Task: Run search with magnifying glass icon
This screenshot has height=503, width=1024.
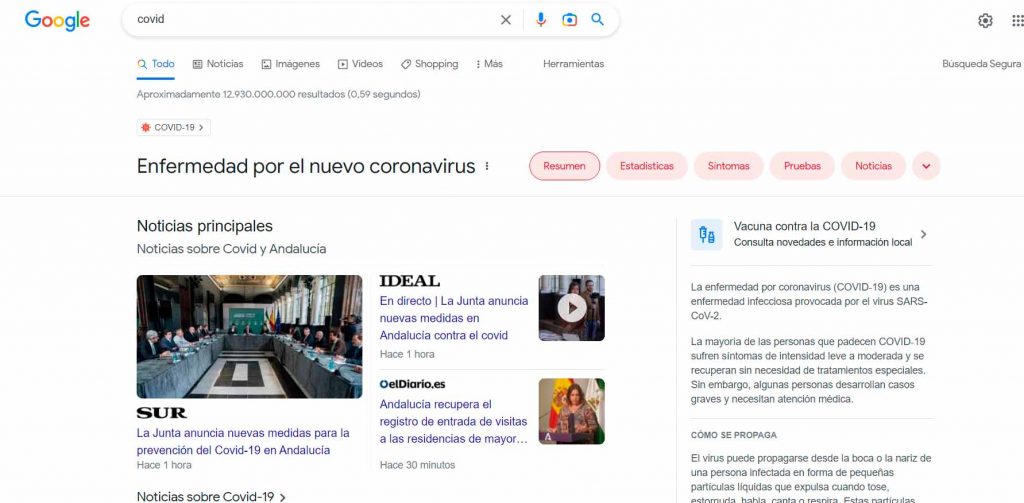Action: click(x=598, y=20)
